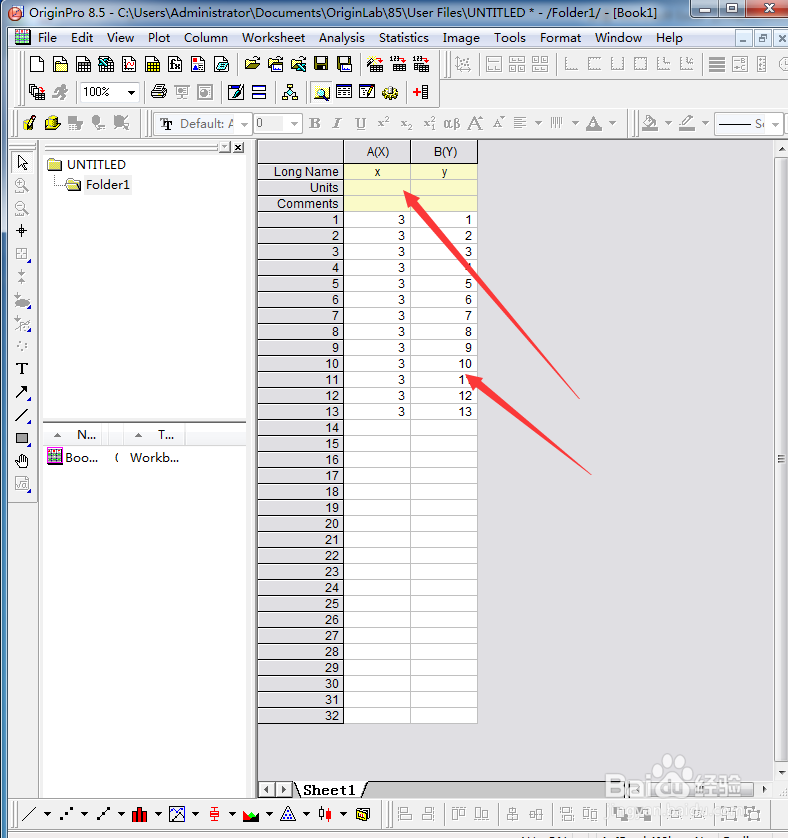Toggle italic text formatting
Viewport: 788px width, 838px height.
pyautogui.click(x=337, y=123)
